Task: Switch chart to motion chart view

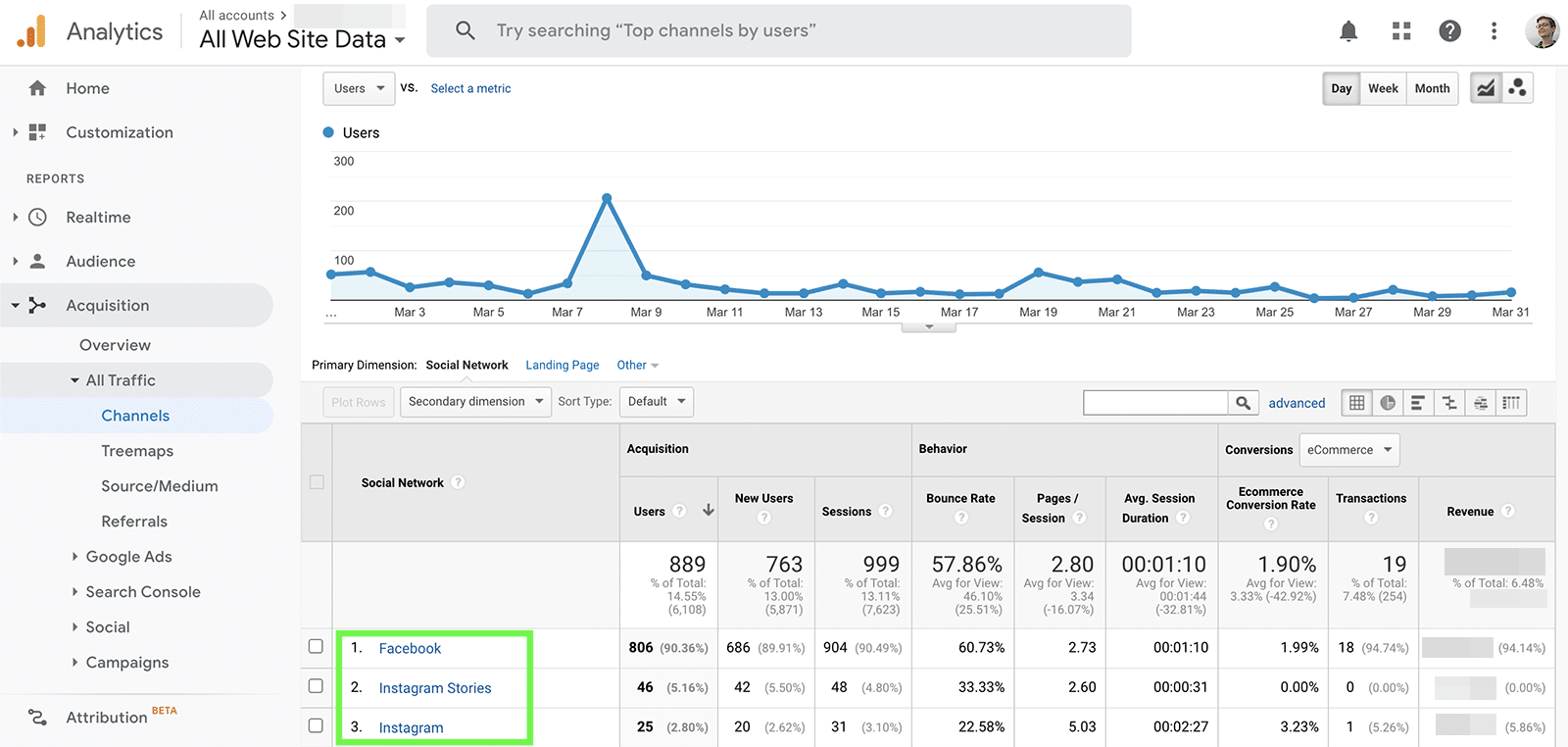Action: coord(1518,88)
